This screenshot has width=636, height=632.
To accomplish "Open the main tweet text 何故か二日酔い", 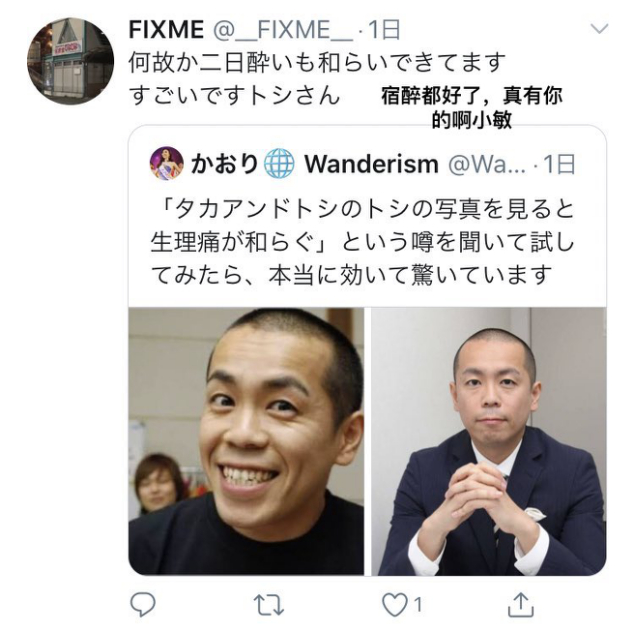I will [x=317, y=79].
